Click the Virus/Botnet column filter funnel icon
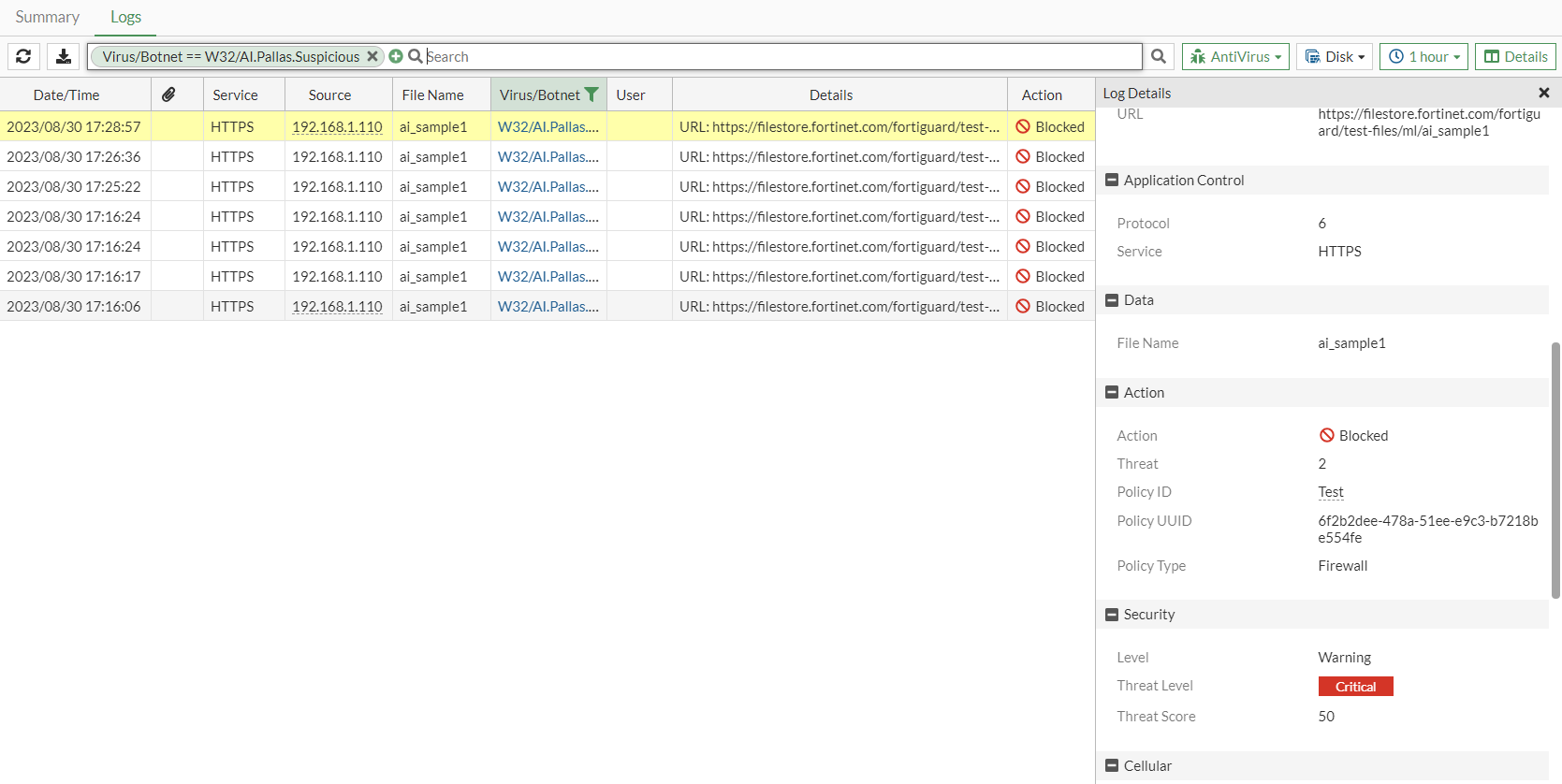This screenshot has width=1562, height=784. coord(591,94)
